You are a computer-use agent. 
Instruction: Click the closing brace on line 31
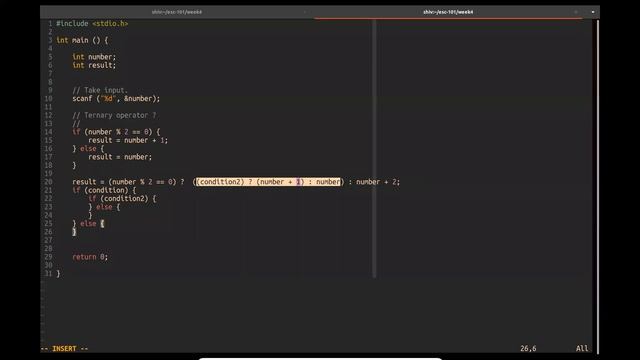(x=58, y=274)
